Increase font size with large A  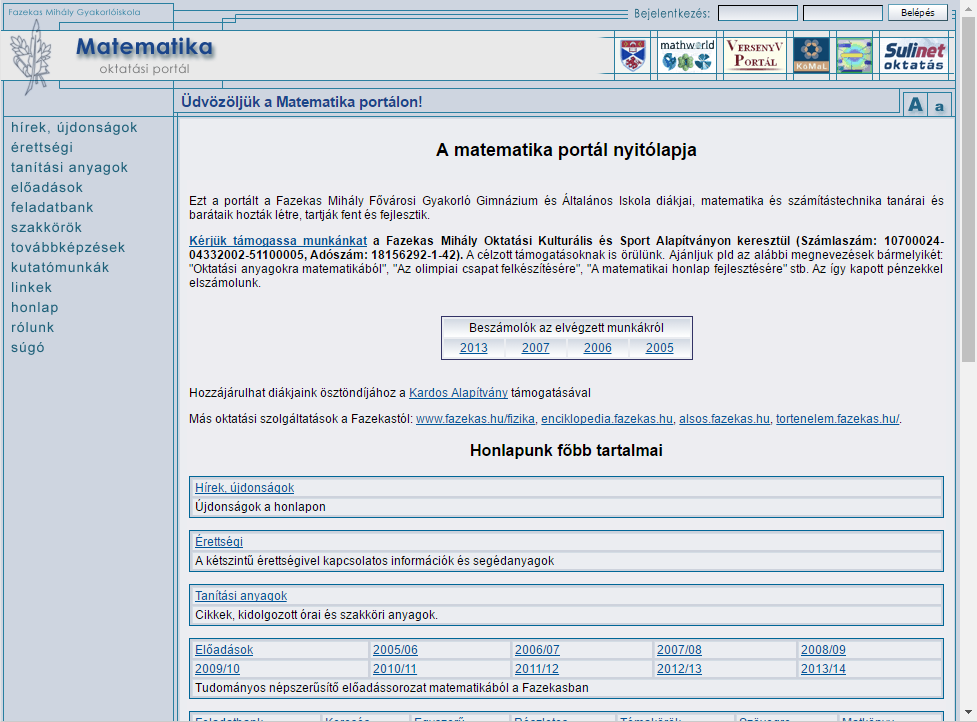[914, 105]
